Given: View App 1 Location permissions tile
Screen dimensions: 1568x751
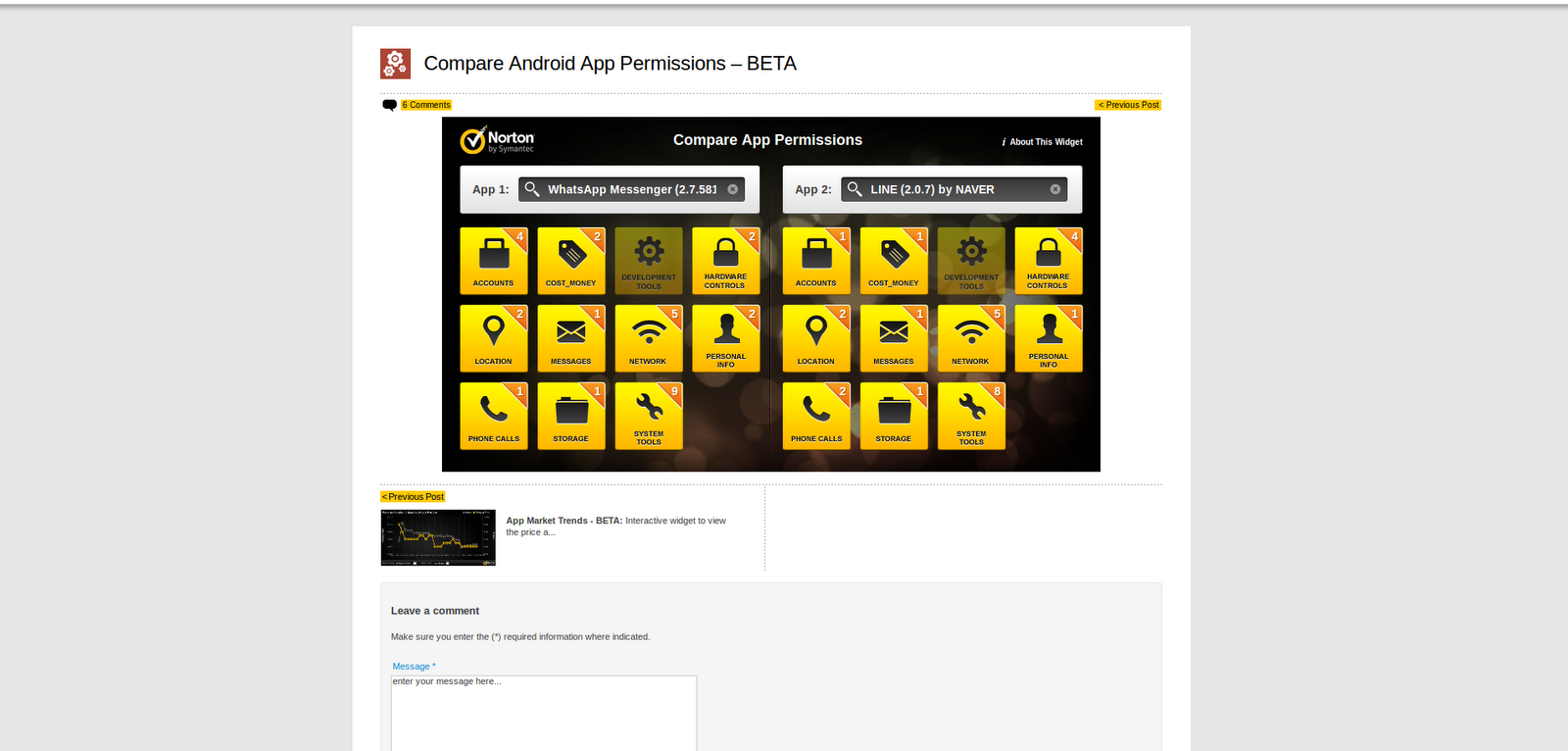Looking at the screenshot, I should coord(494,338).
